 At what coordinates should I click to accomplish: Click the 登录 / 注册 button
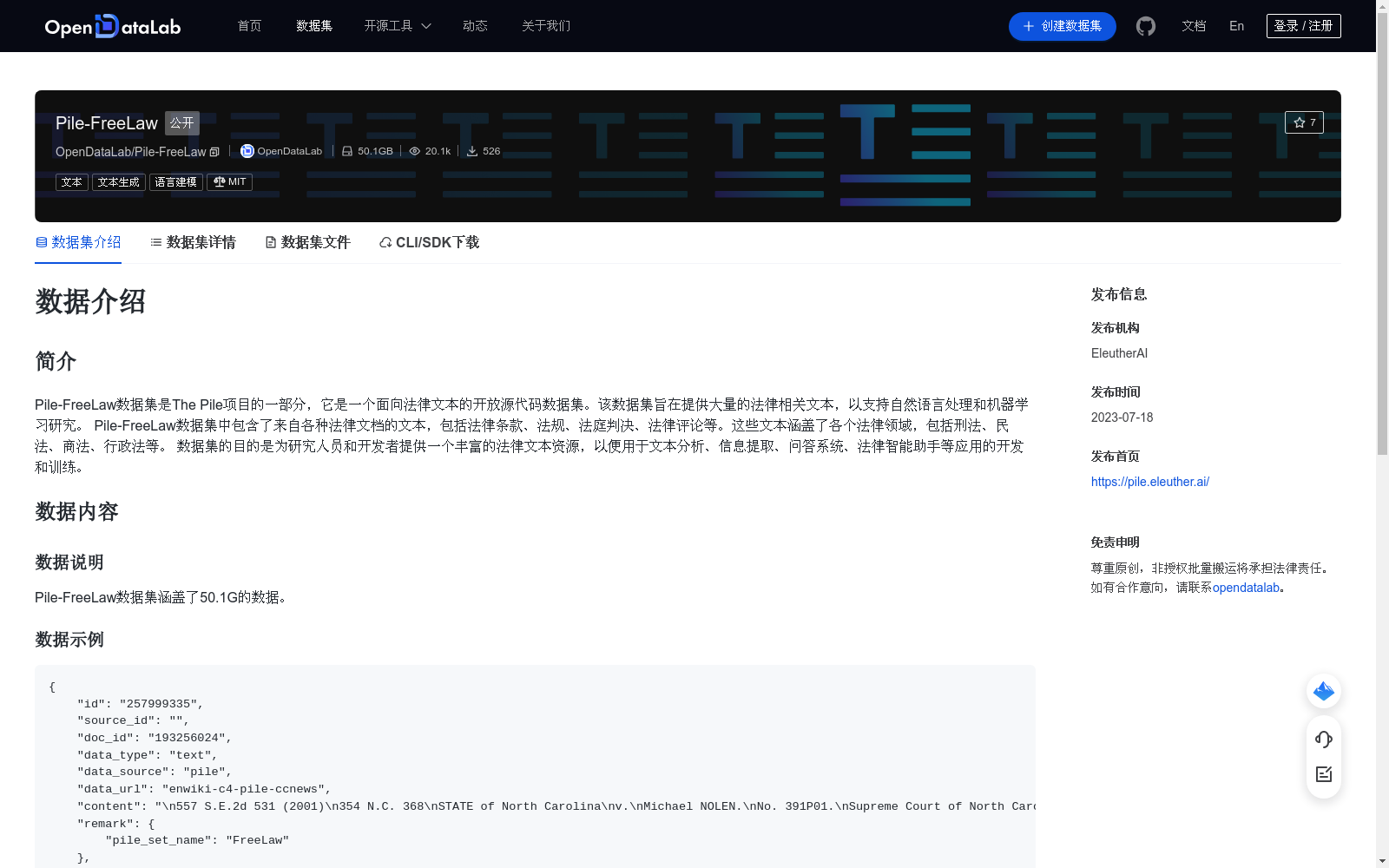[1303, 26]
